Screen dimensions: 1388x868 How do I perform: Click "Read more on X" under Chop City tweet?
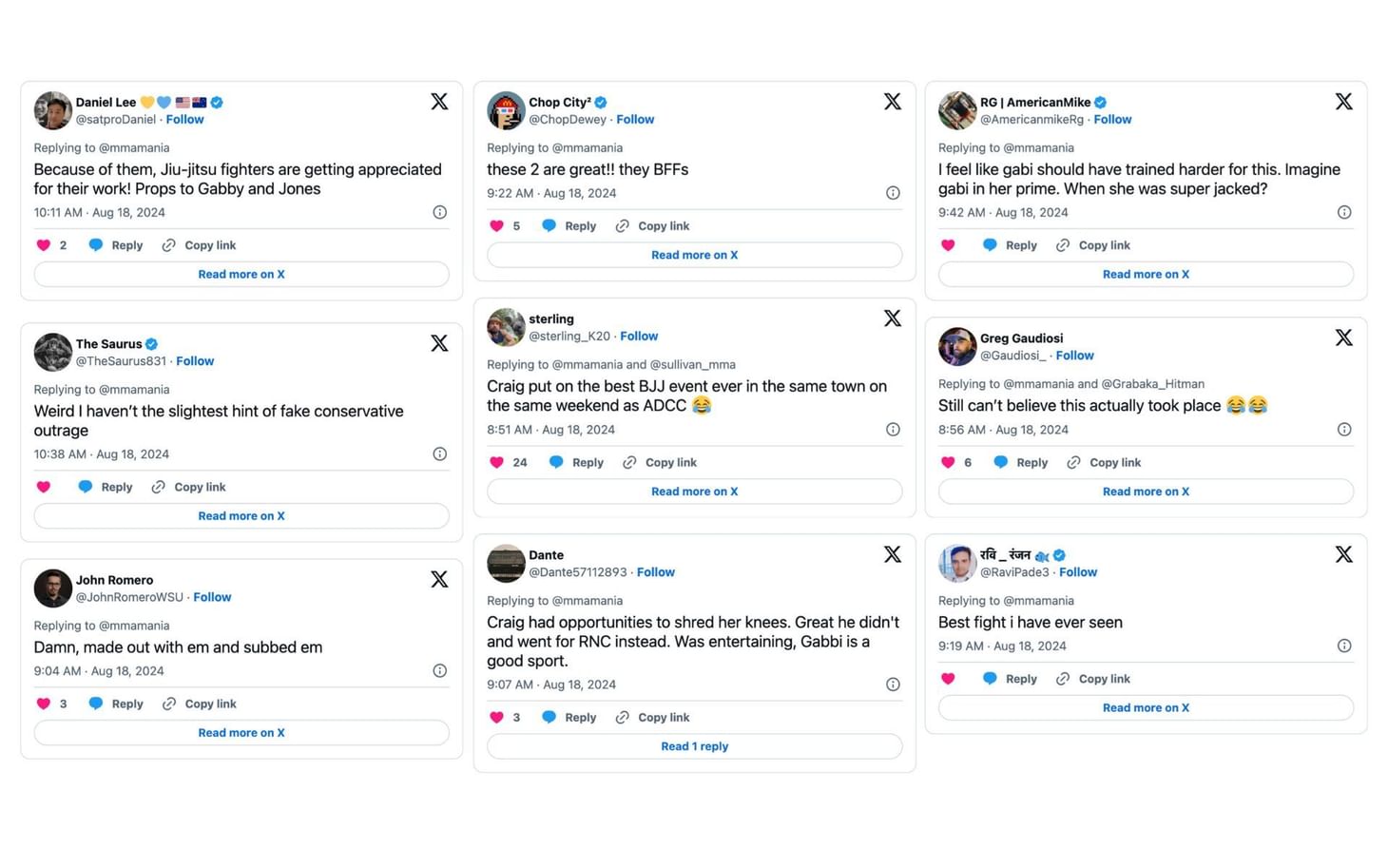pyautogui.click(x=694, y=256)
